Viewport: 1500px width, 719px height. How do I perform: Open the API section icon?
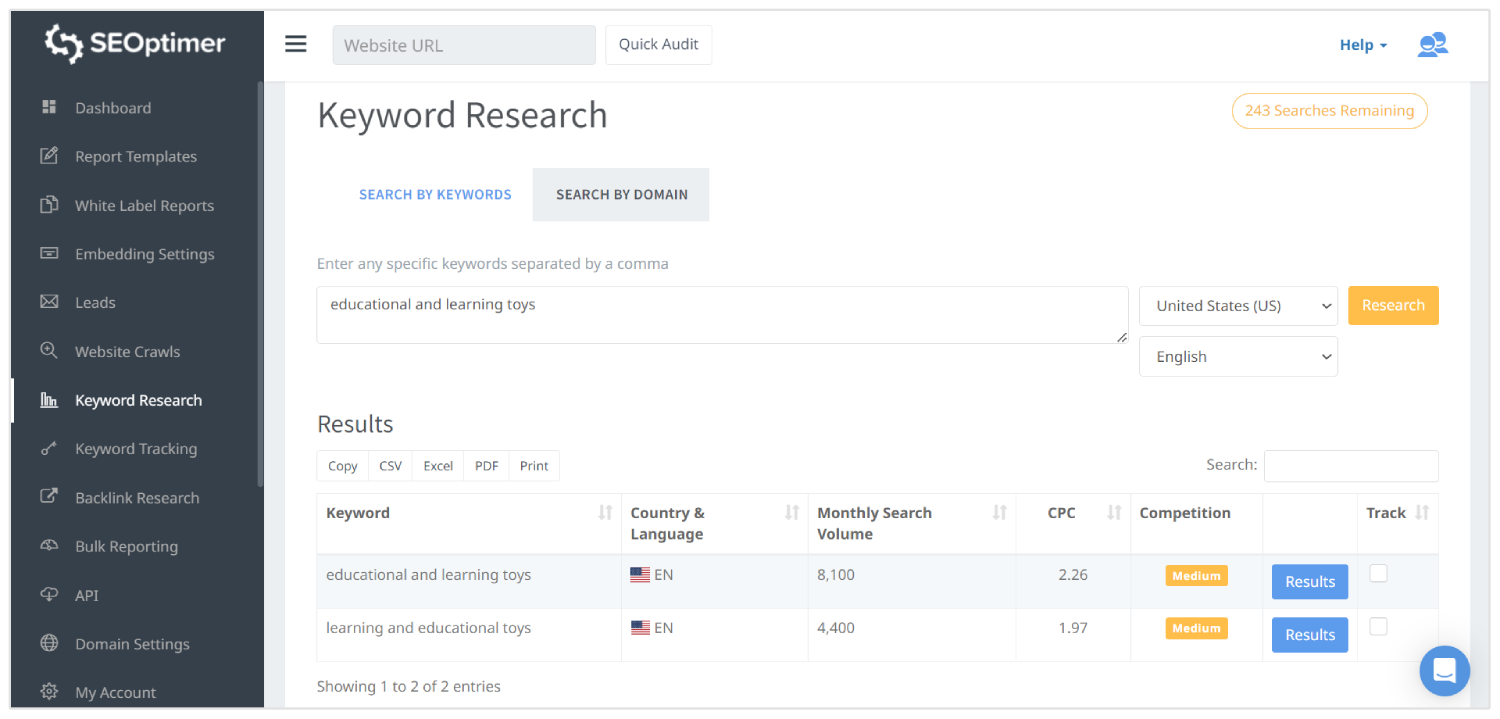(50, 595)
